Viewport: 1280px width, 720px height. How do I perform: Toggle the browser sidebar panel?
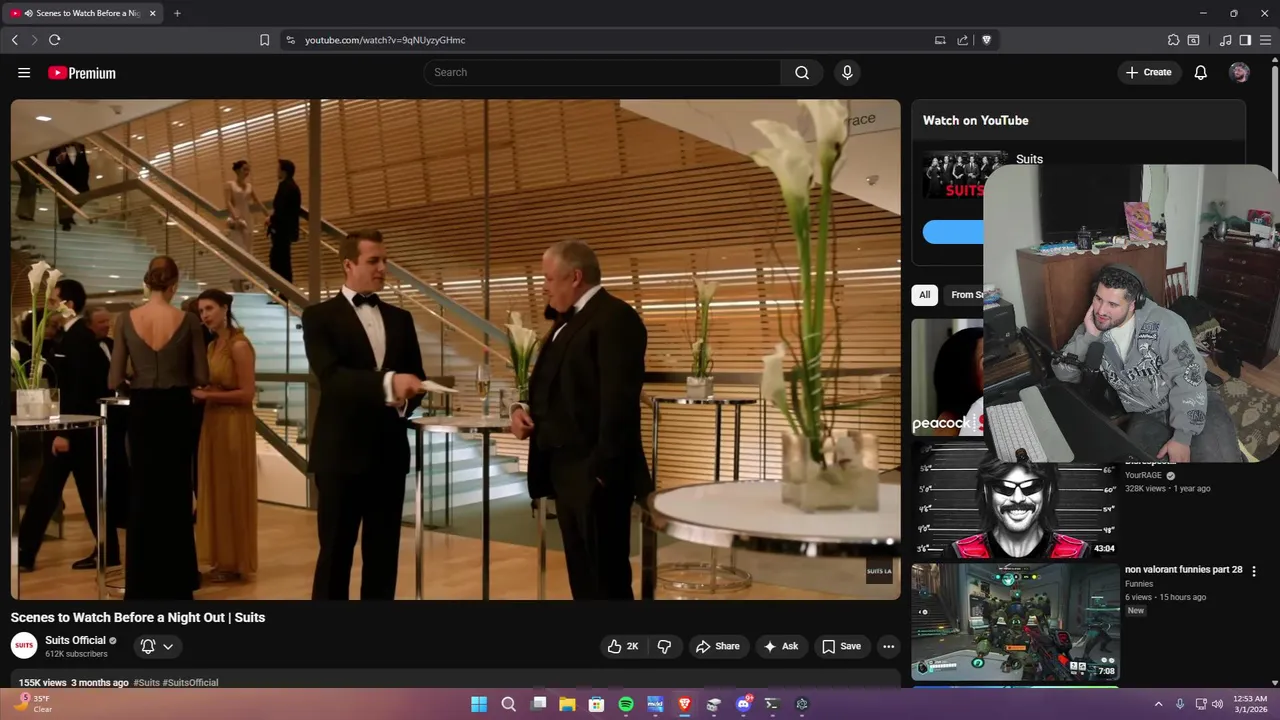[1245, 40]
